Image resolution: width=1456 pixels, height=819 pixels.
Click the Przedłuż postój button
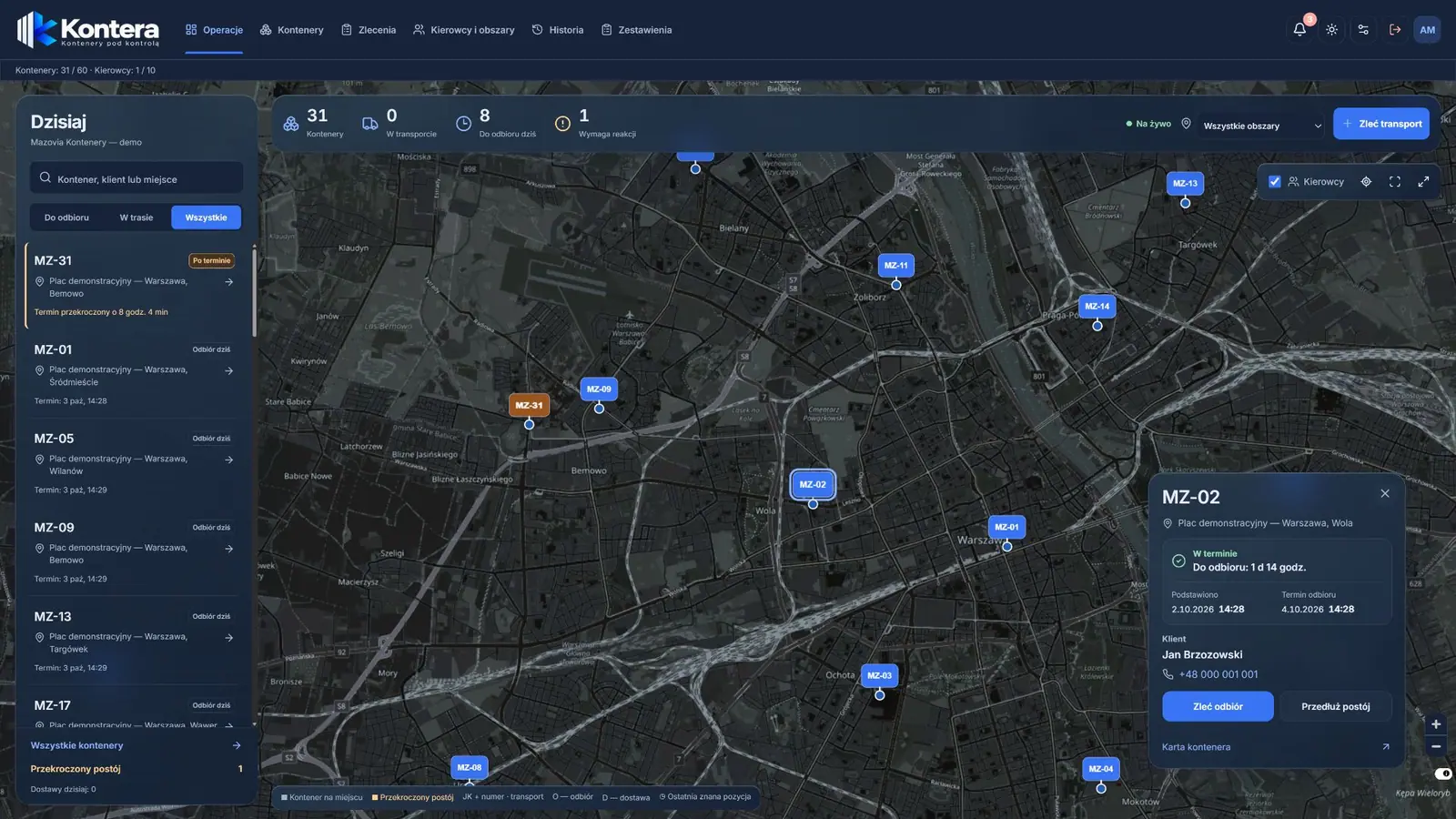click(1335, 706)
